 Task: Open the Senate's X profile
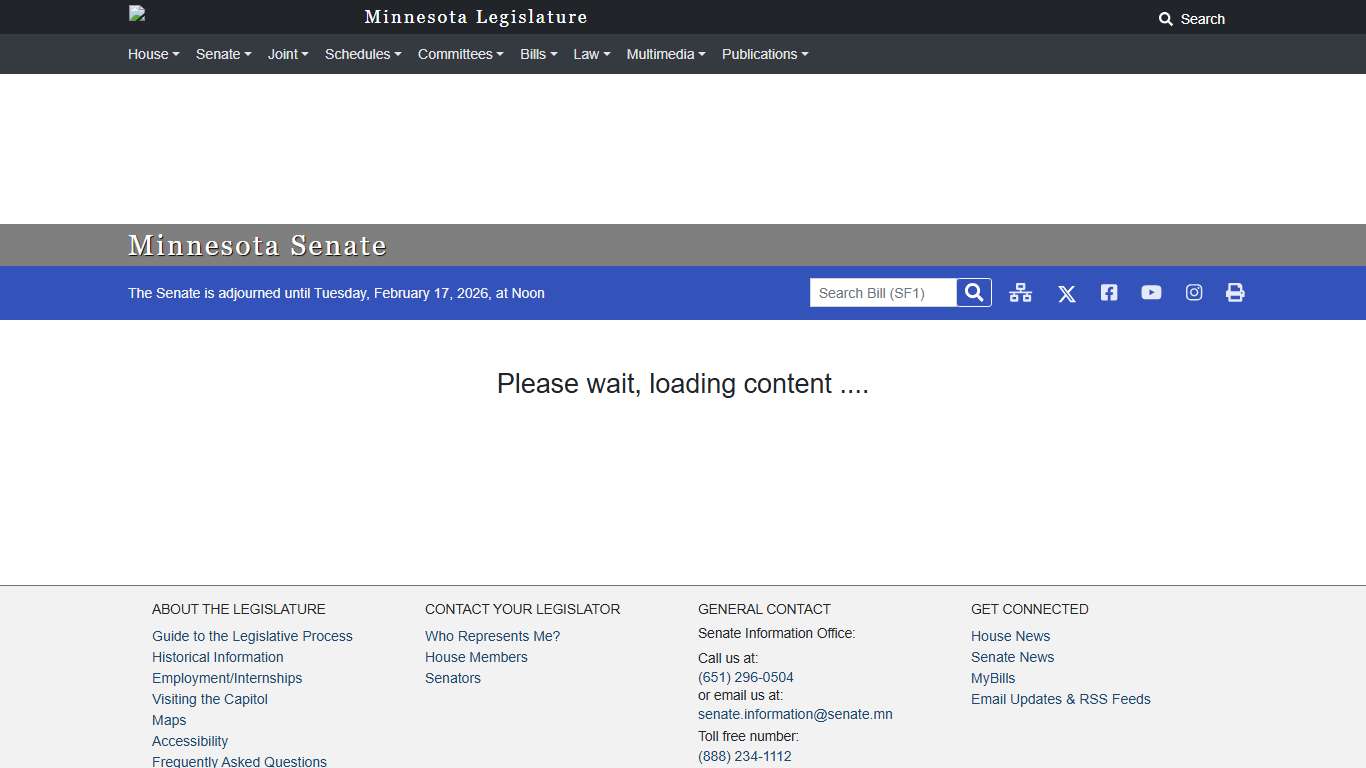pos(1066,293)
